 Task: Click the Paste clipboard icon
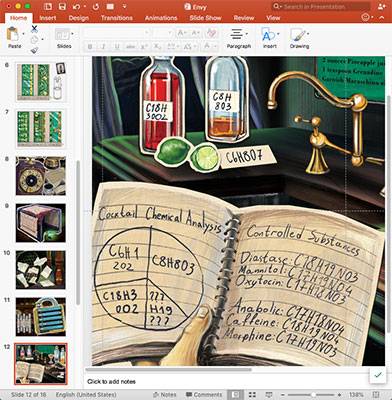tap(12, 34)
